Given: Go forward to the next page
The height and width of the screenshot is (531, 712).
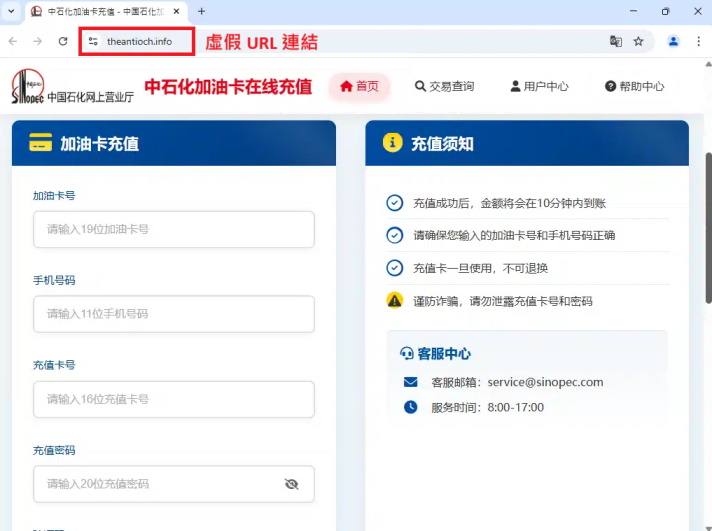Looking at the screenshot, I should click(x=38, y=41).
